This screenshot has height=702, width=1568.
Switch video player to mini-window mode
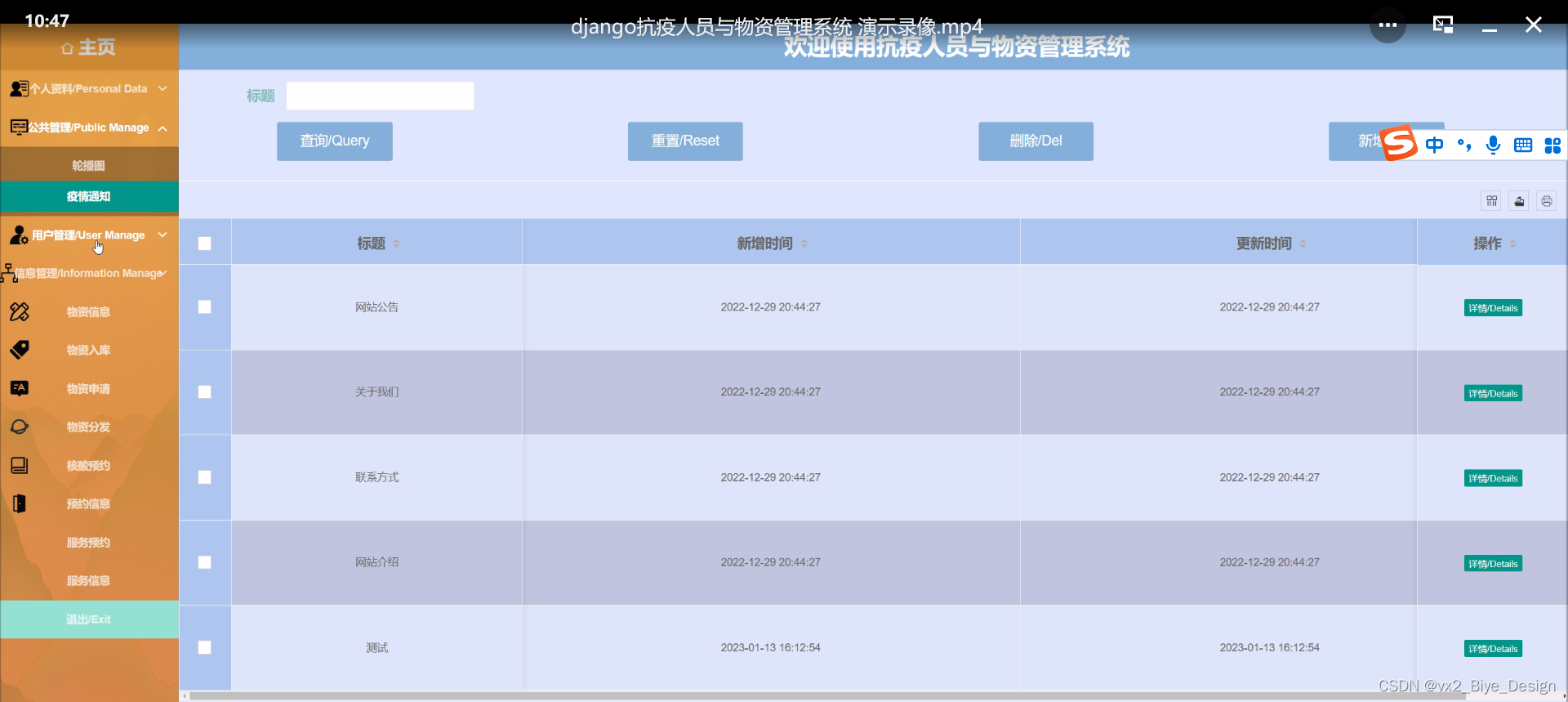(x=1443, y=25)
